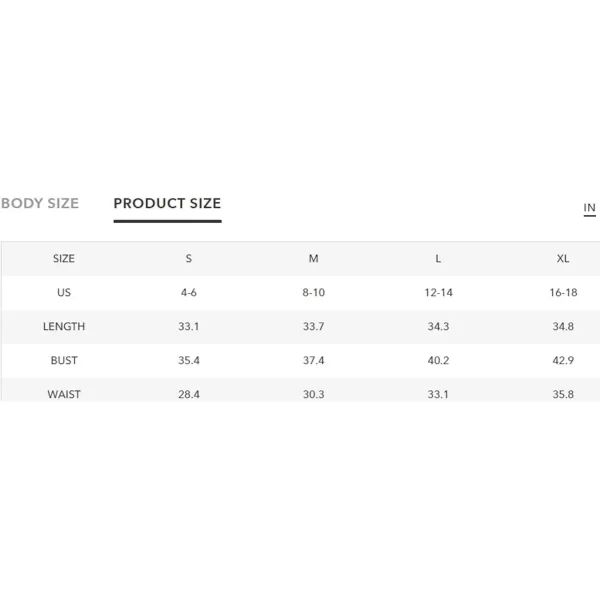This screenshot has width=600, height=600.
Task: Click the 28.4 waist value for S
Action: coord(189,394)
